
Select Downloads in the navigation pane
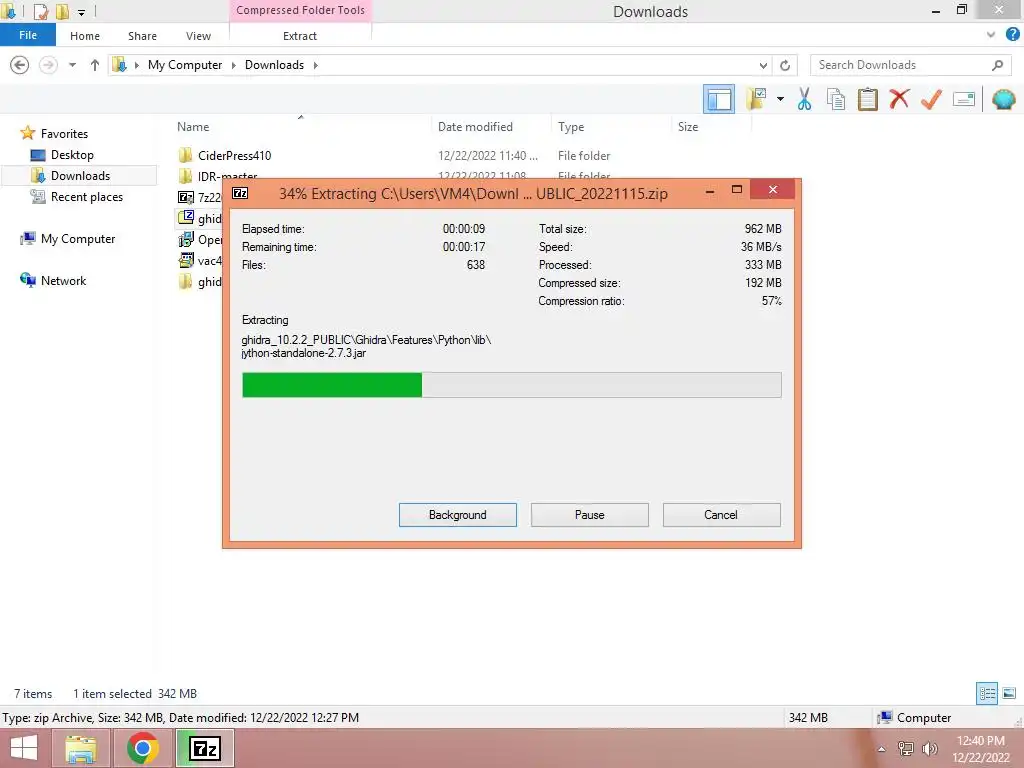(x=80, y=176)
